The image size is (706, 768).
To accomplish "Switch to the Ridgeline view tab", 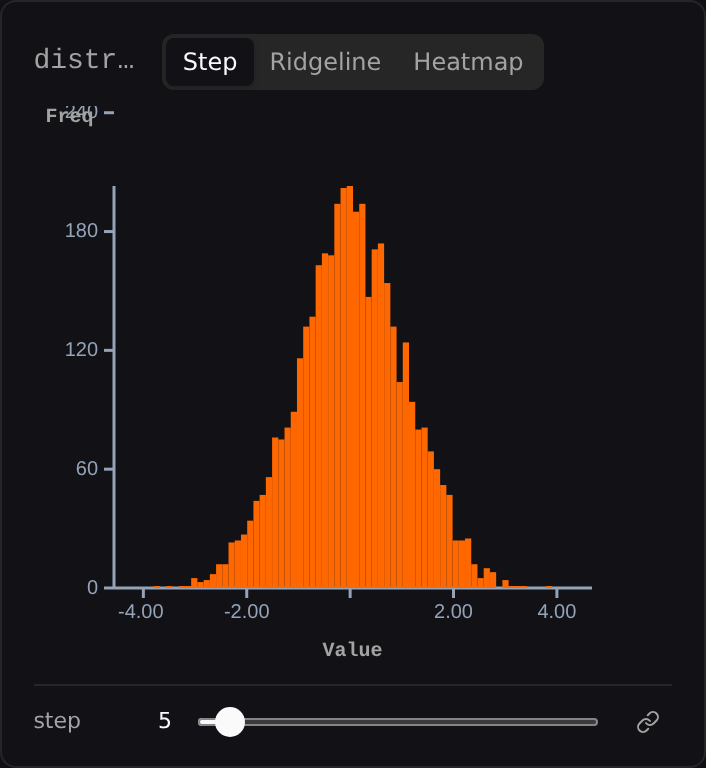I will point(325,62).
